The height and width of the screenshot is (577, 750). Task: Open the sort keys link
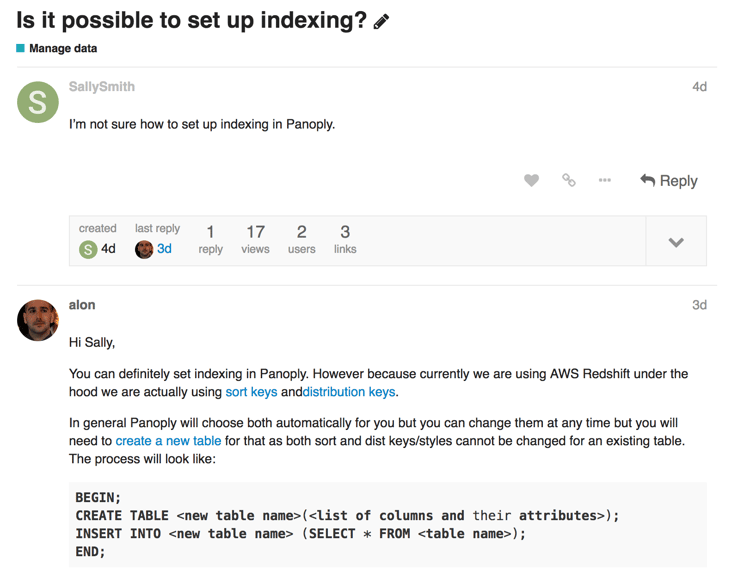pos(251,392)
